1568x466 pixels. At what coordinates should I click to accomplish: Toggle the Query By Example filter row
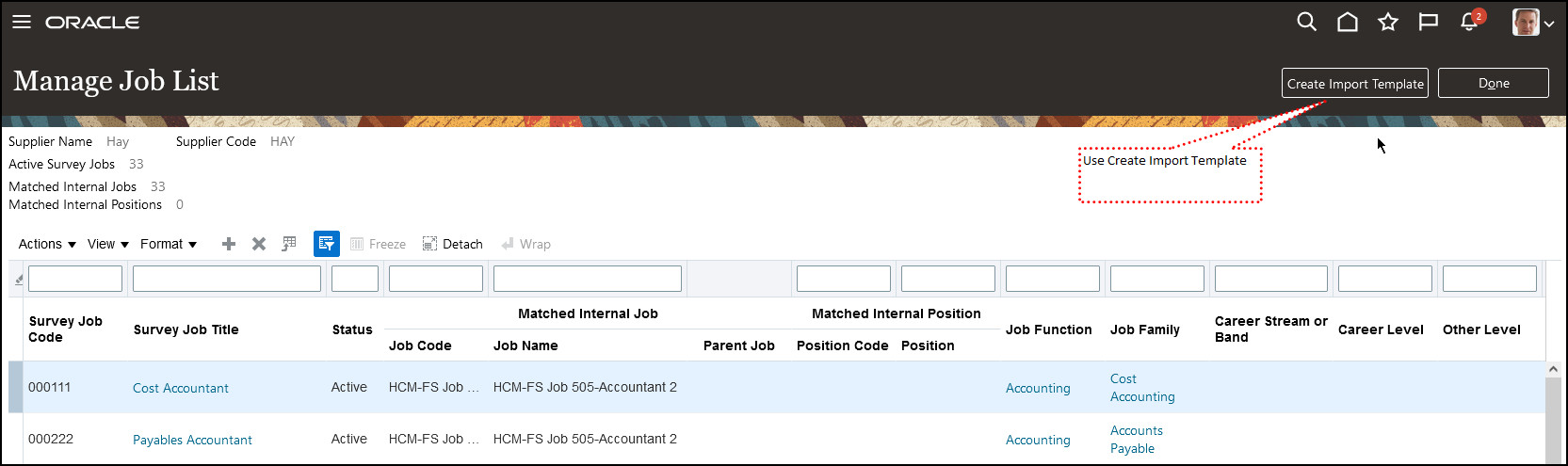pos(327,244)
